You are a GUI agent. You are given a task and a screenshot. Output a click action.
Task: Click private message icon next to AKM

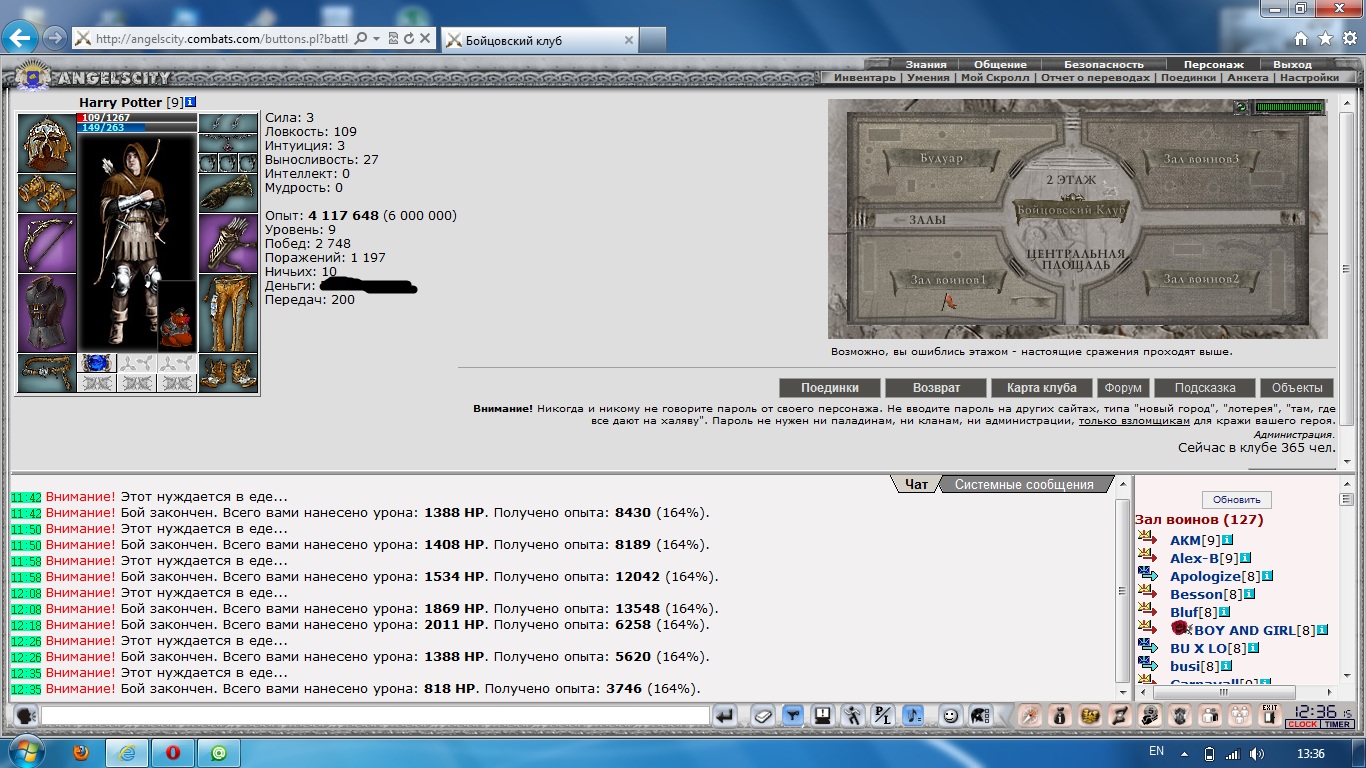(1146, 540)
